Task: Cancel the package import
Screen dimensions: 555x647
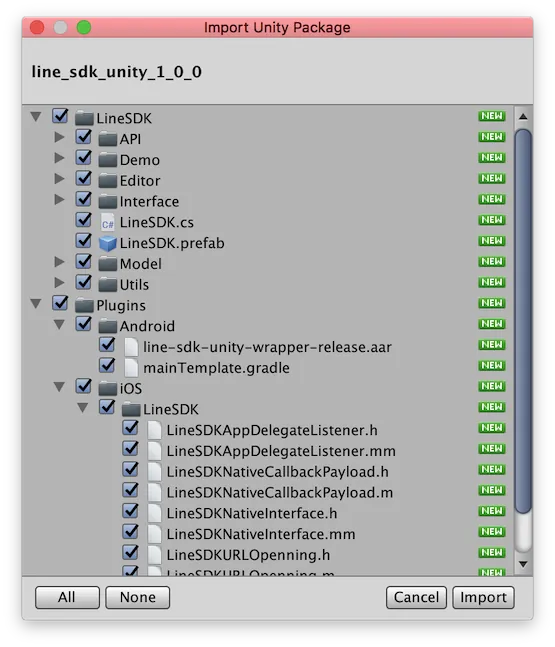Action: (416, 597)
